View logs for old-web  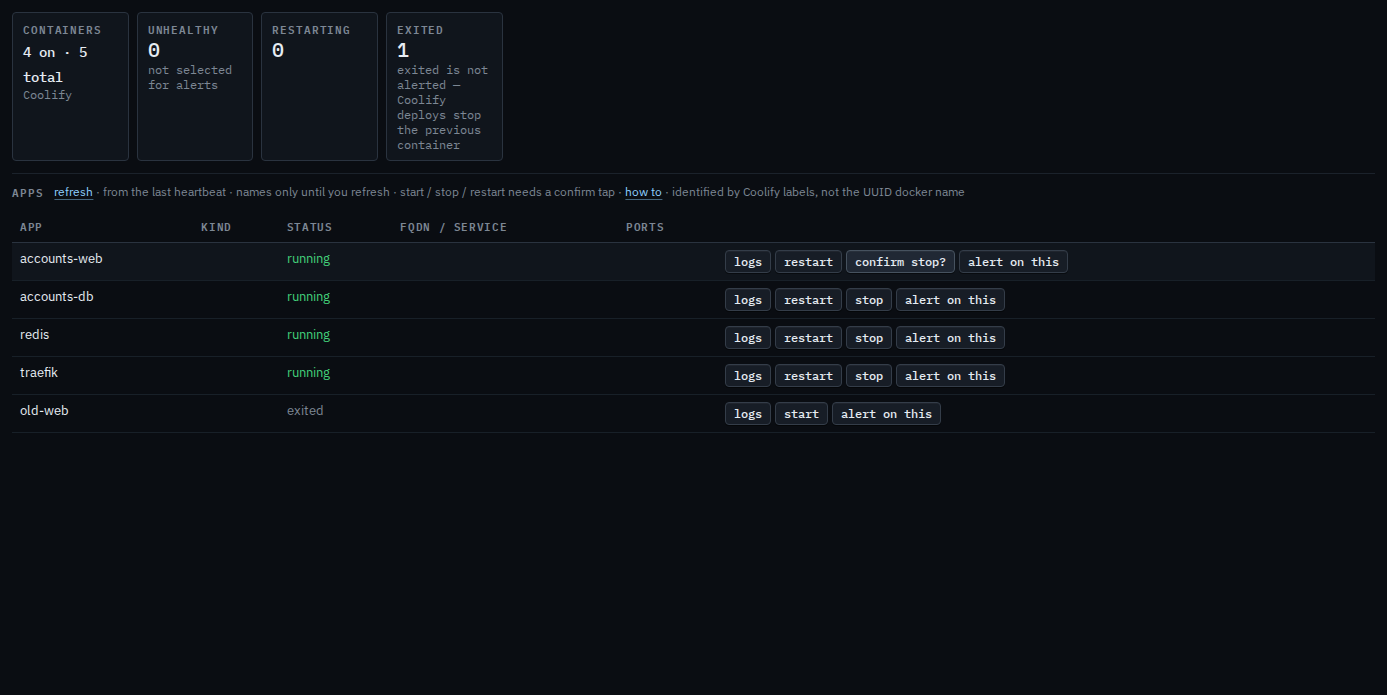click(748, 414)
